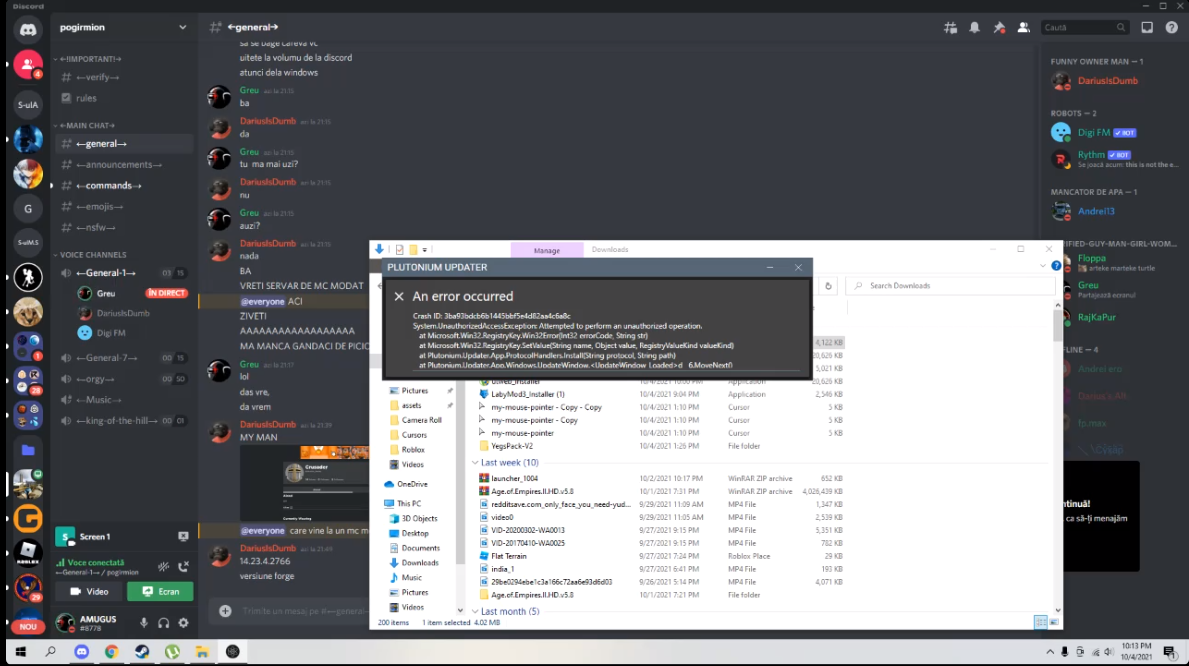The width and height of the screenshot is (1189, 666).
Task: Attach a file with the plus icon
Action: 225,611
